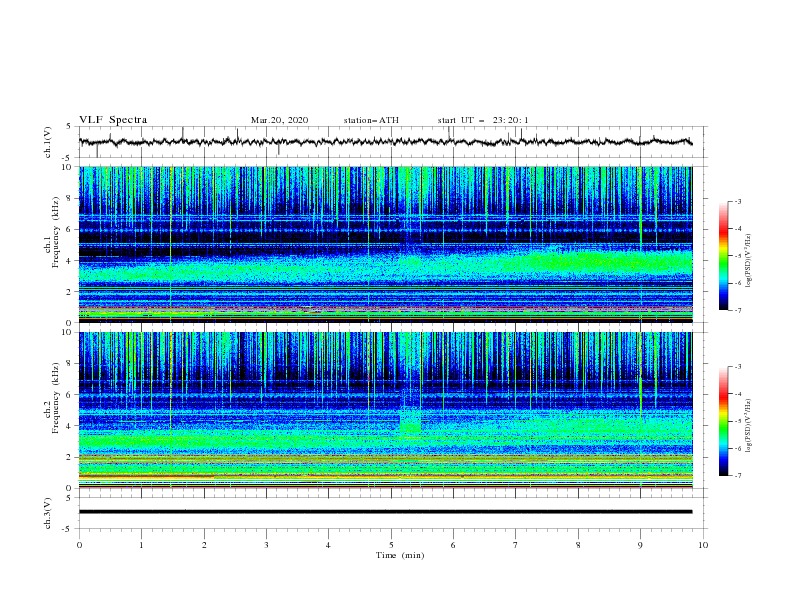This screenshot has height=612, width=792.
Task: Select the lower colorbar's "log(PSD)(V²/Hz)" label
Action: (x=749, y=426)
